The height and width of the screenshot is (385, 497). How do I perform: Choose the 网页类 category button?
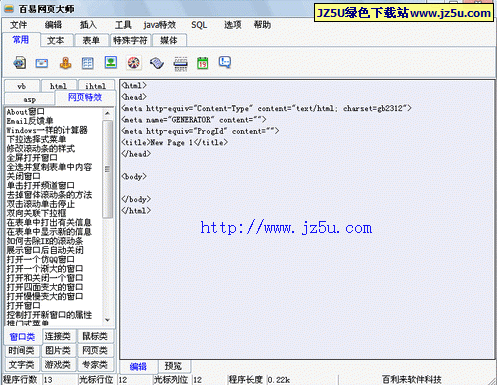click(95, 350)
